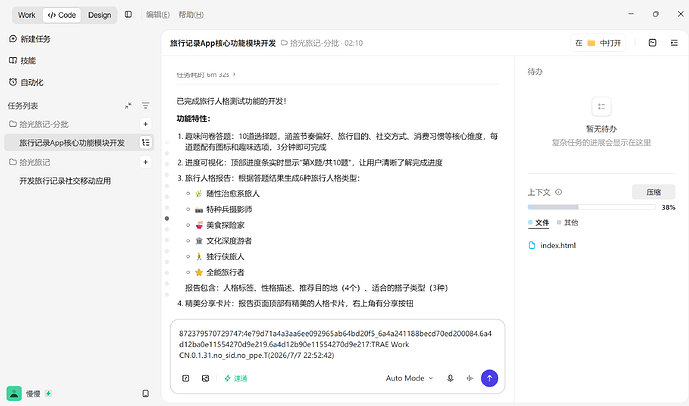This screenshot has width=689, height=406.
Task: Click the chat message input field
Action: (x=337, y=344)
